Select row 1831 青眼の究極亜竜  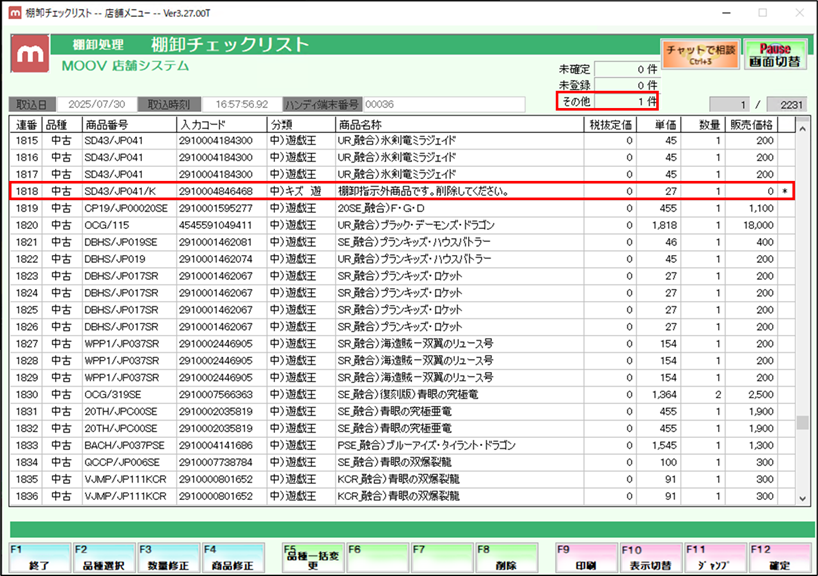coord(402,411)
